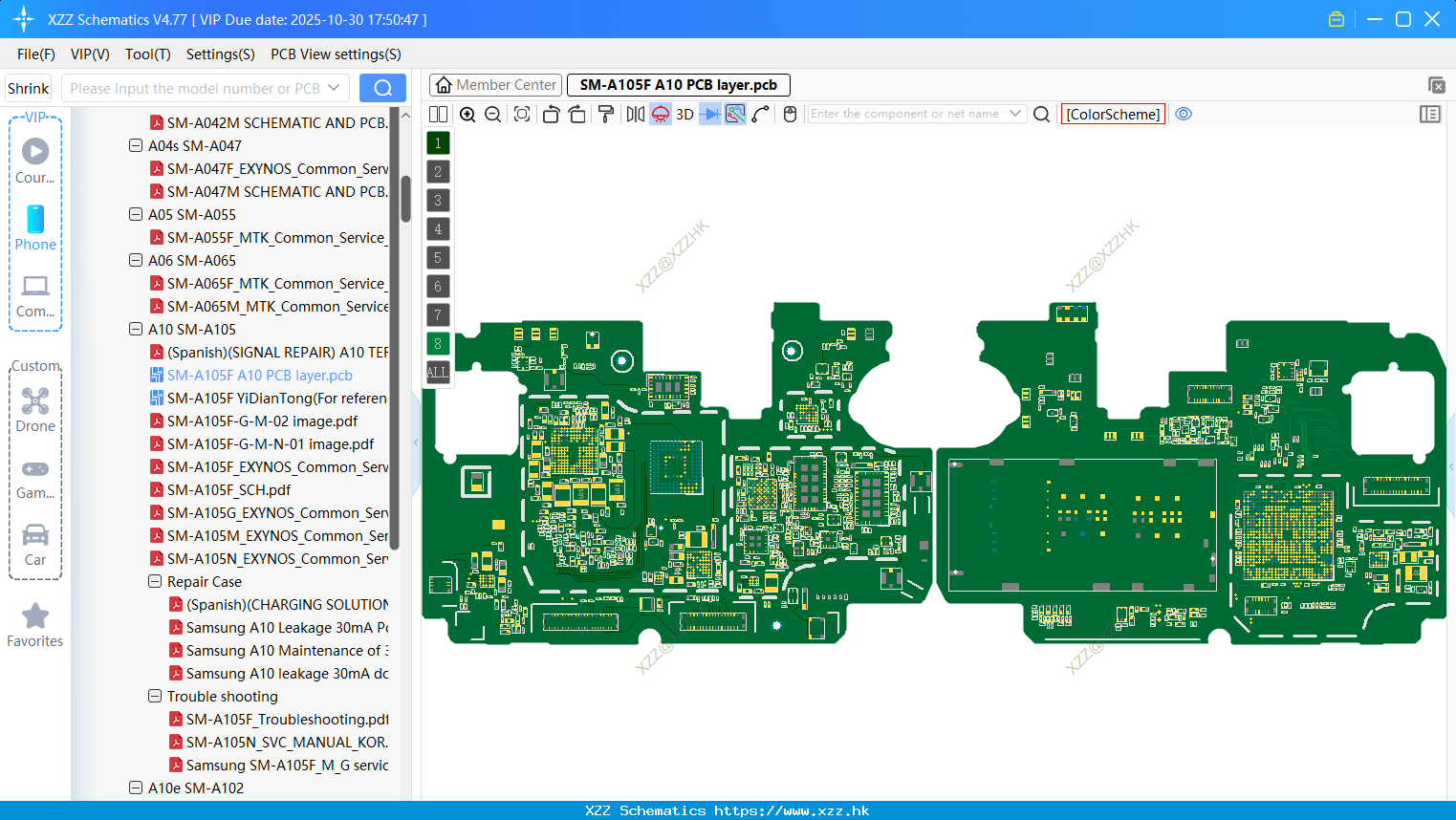
Task: Close all tabs icon at top right
Action: (x=1436, y=85)
